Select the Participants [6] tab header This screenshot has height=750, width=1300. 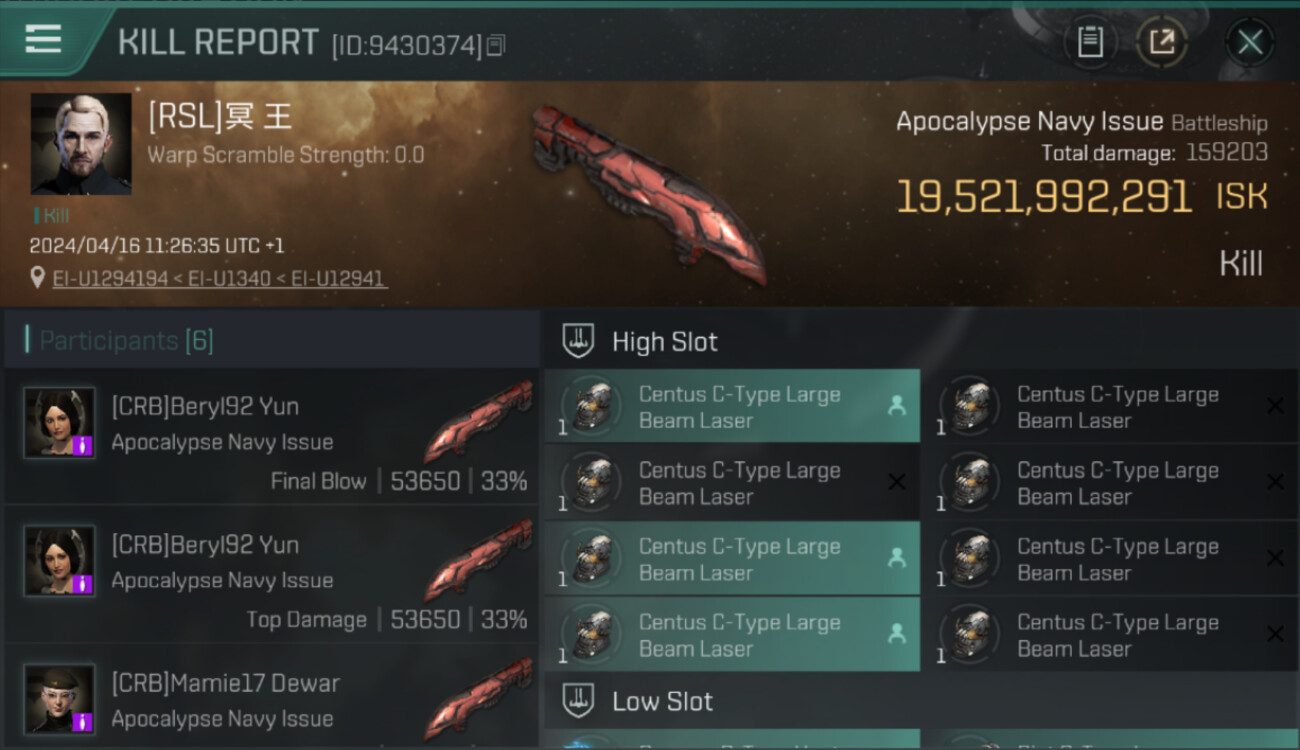tap(126, 341)
